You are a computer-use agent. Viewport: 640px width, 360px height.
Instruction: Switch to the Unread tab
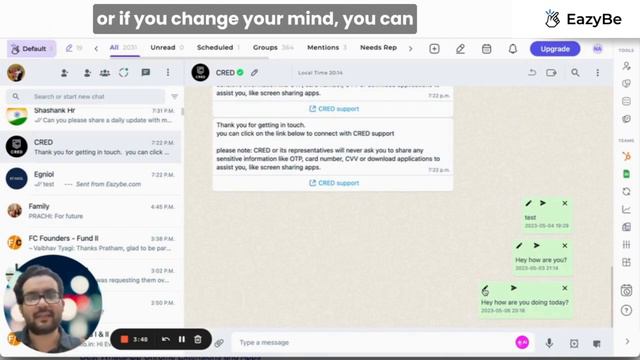(x=167, y=48)
